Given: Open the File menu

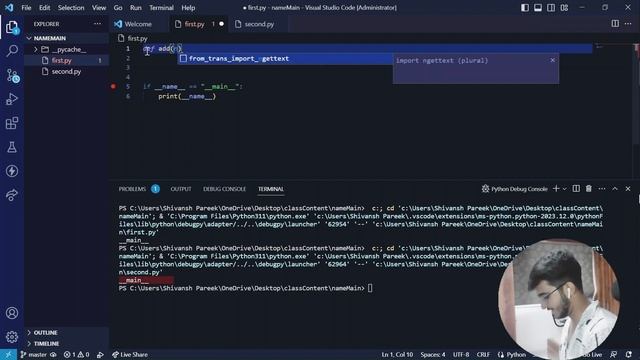Looking at the screenshot, I should (26, 8).
